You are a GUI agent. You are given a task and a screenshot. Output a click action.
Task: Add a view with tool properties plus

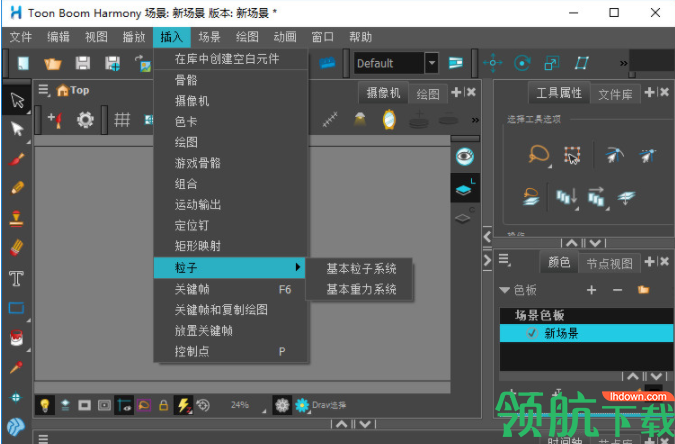[x=650, y=92]
